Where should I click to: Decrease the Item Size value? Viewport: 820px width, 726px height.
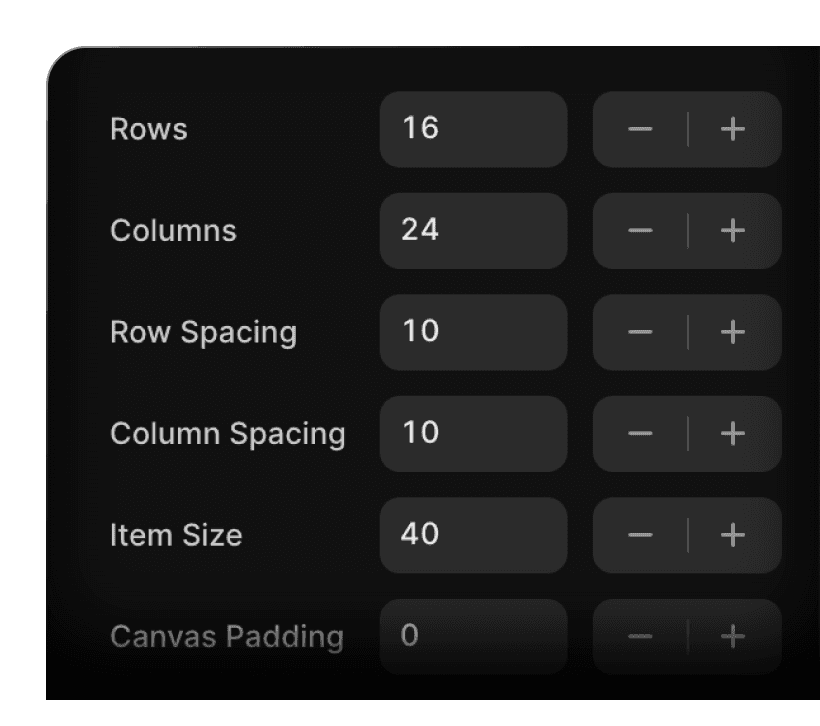(641, 535)
